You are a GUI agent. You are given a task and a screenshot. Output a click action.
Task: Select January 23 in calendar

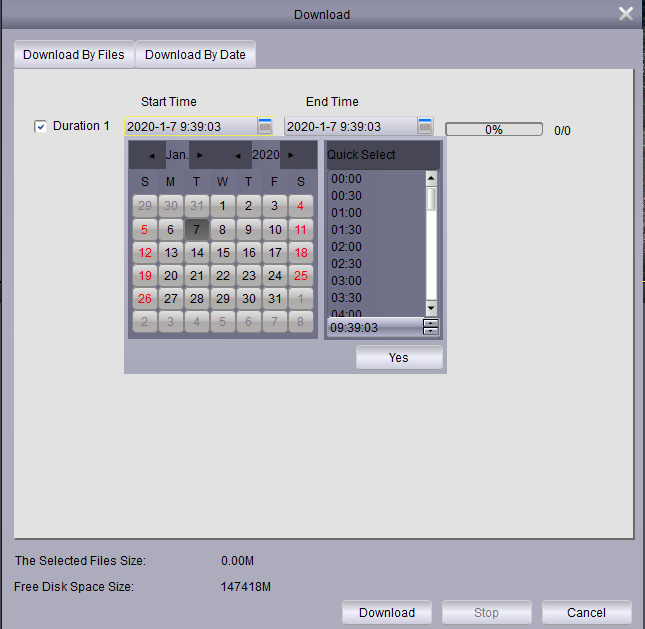tap(248, 275)
